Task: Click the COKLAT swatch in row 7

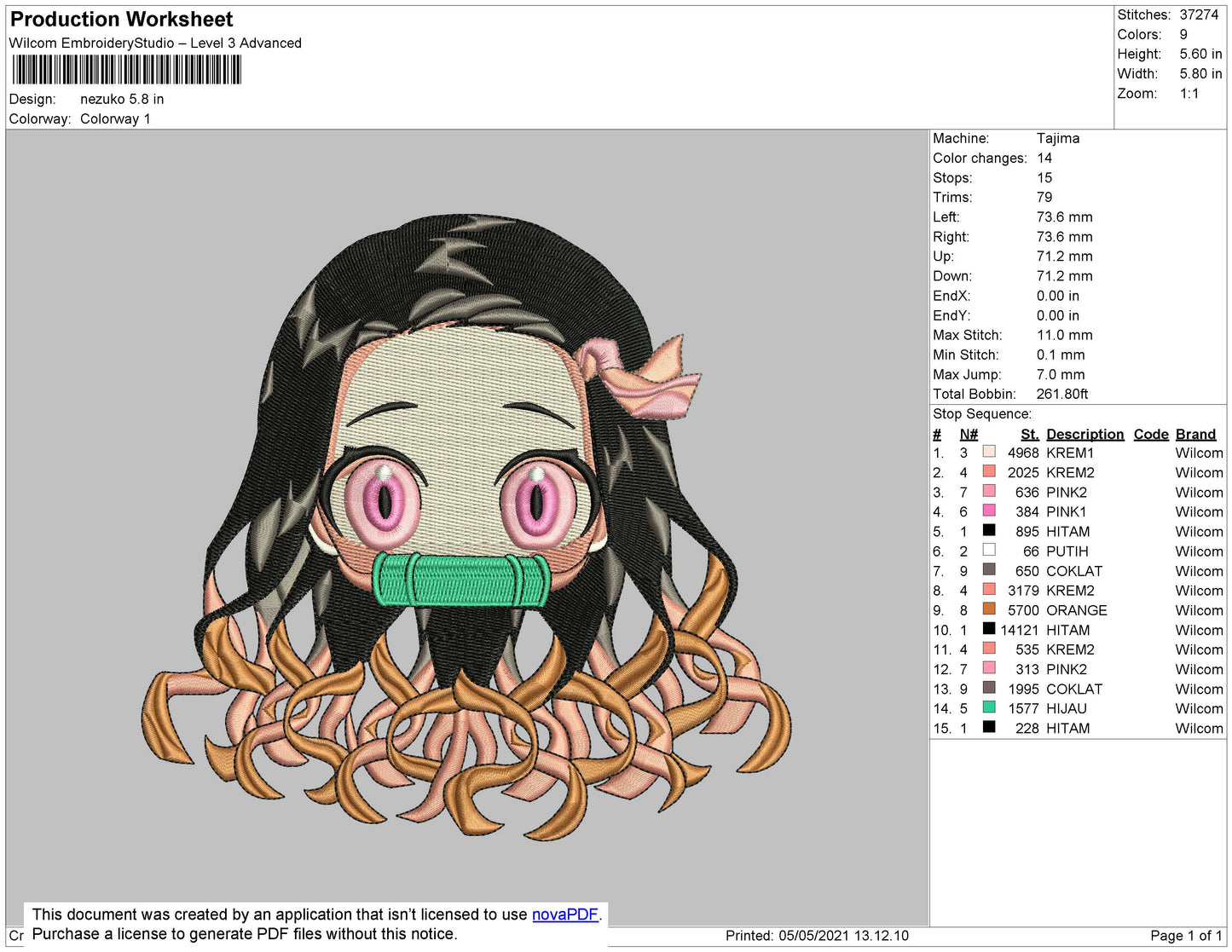Action: pos(989,569)
